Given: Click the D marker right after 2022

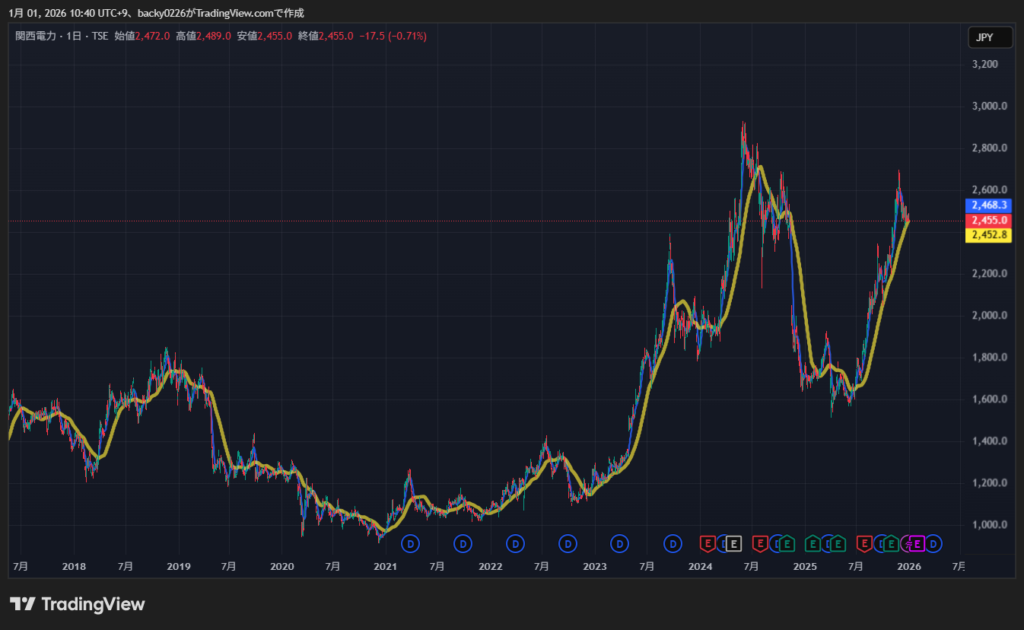Looking at the screenshot, I should [x=515, y=543].
